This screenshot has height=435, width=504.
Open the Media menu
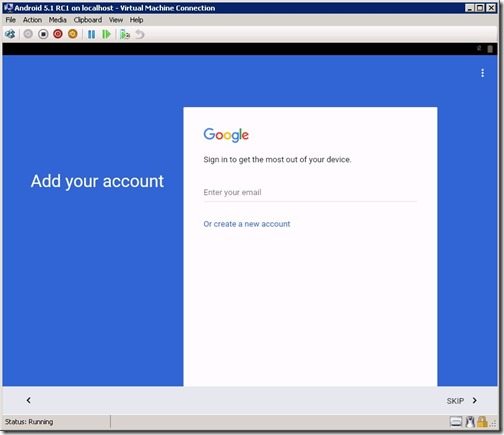tap(58, 20)
